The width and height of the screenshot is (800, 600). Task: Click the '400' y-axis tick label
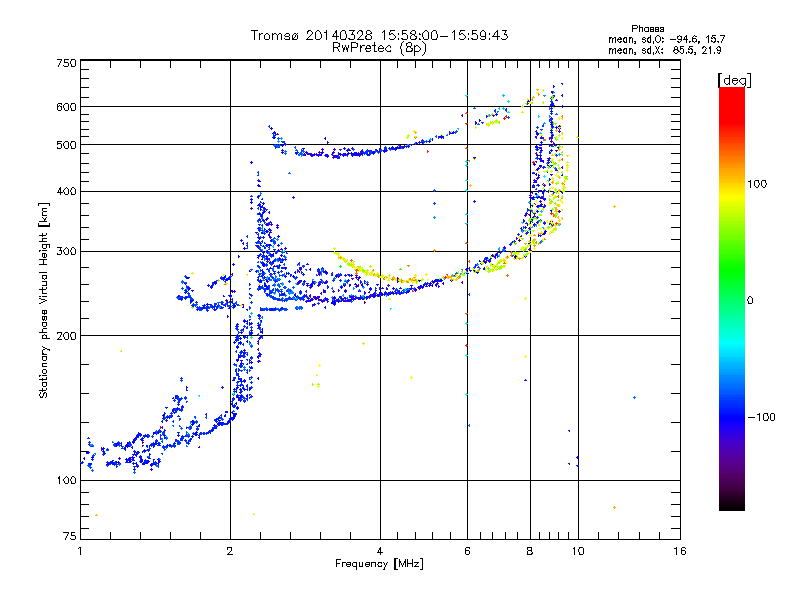(66, 192)
